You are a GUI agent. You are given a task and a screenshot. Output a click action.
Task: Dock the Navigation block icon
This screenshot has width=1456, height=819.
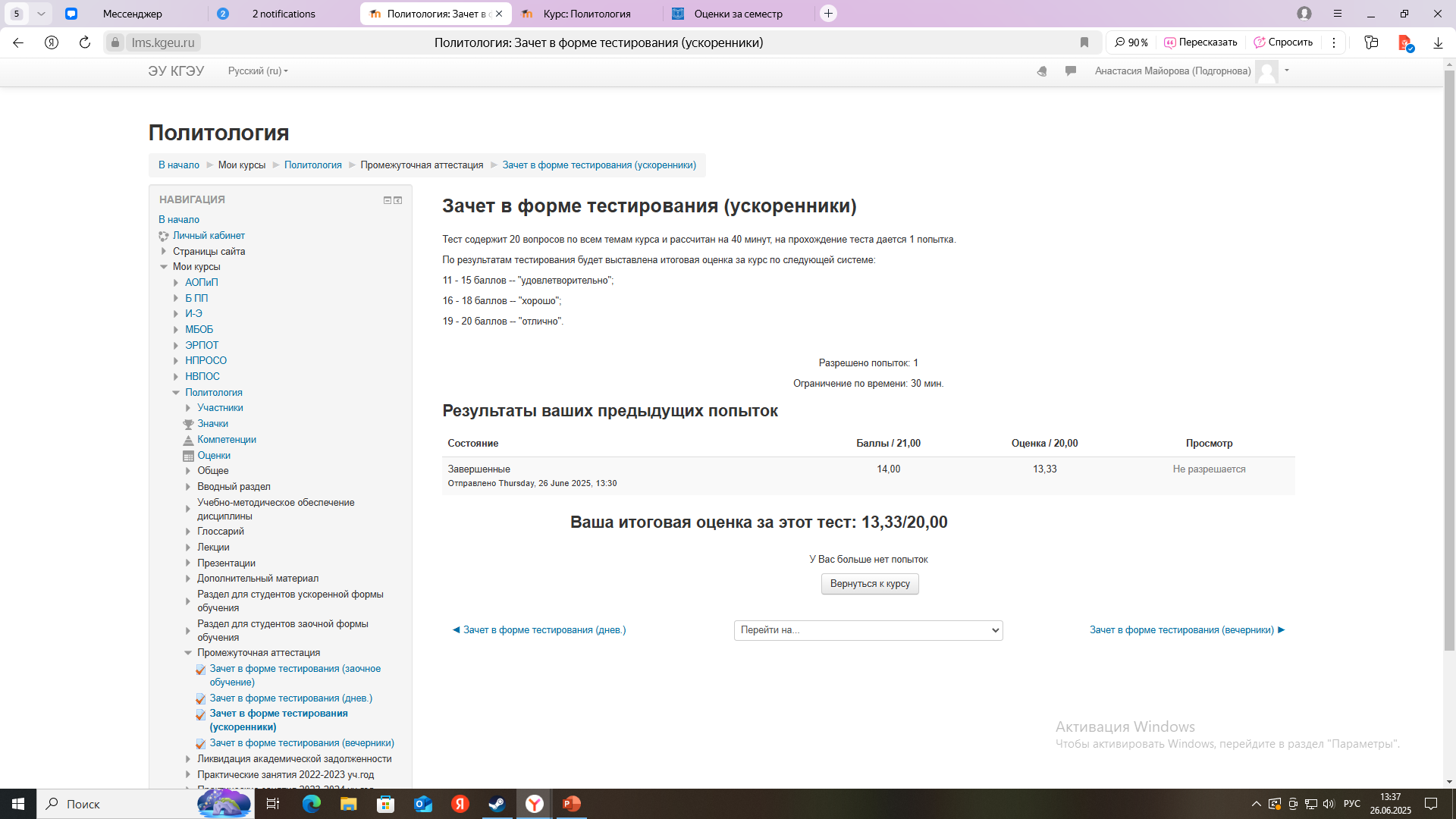pos(398,200)
